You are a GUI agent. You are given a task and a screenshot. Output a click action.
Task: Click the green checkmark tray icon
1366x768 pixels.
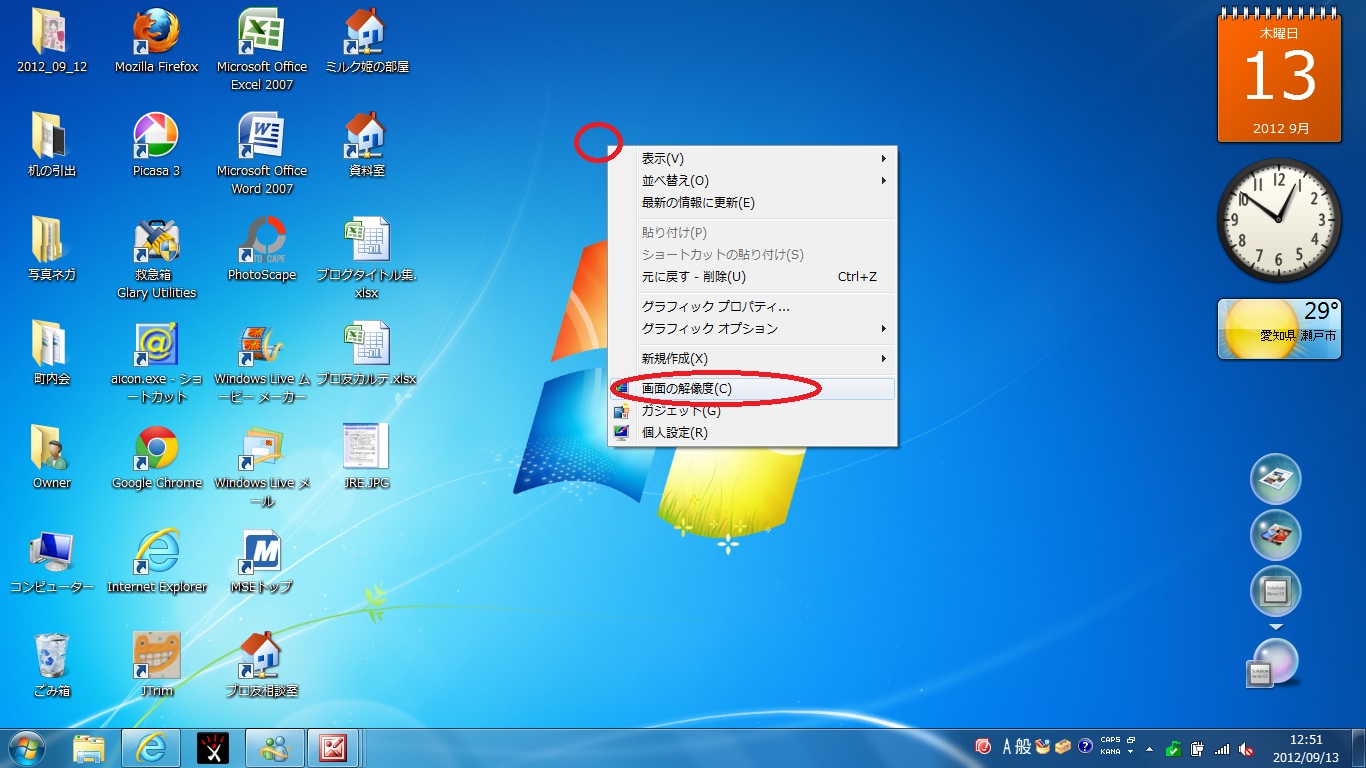point(1174,749)
